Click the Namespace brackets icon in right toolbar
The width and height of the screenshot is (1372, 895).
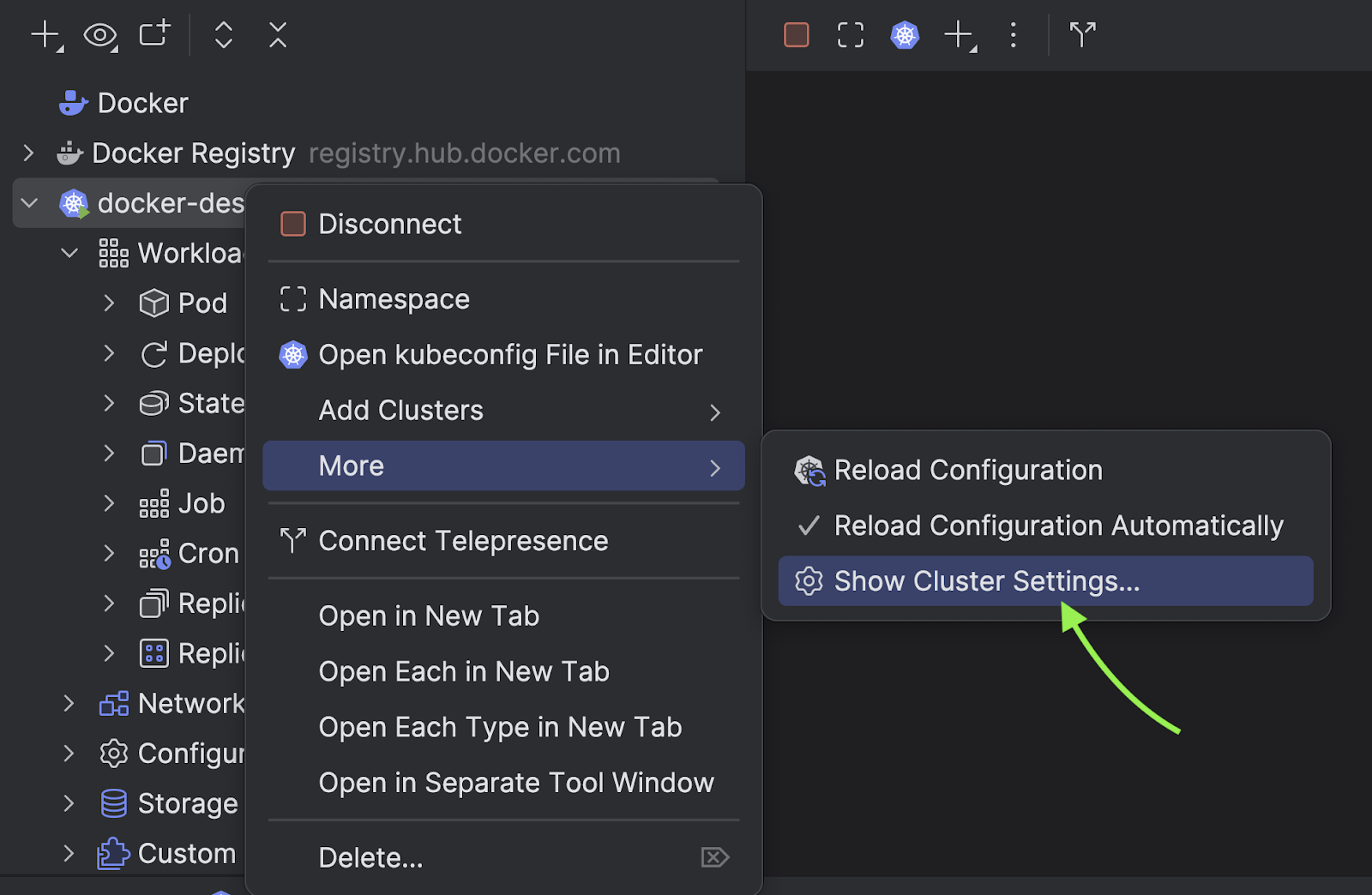(x=851, y=35)
